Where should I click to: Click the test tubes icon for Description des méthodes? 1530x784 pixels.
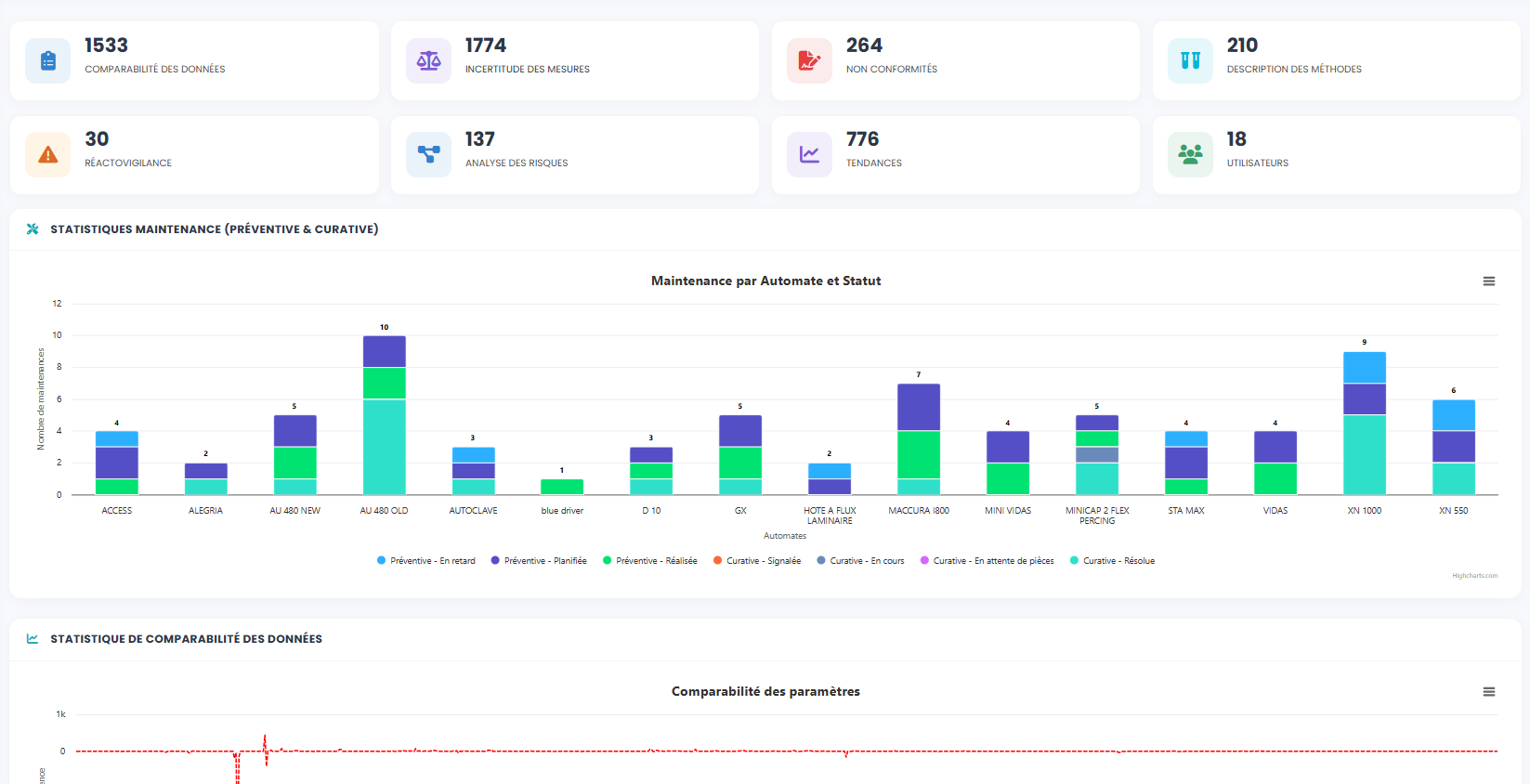(x=1190, y=61)
